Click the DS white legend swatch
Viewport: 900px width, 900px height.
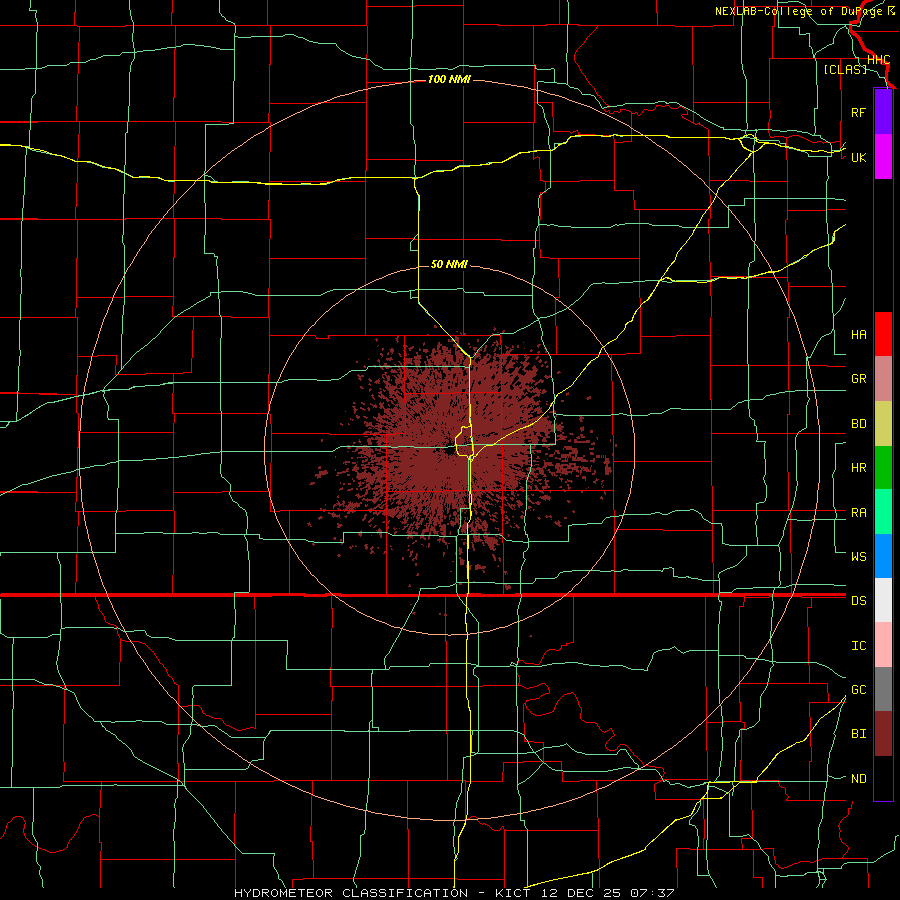pos(883,600)
